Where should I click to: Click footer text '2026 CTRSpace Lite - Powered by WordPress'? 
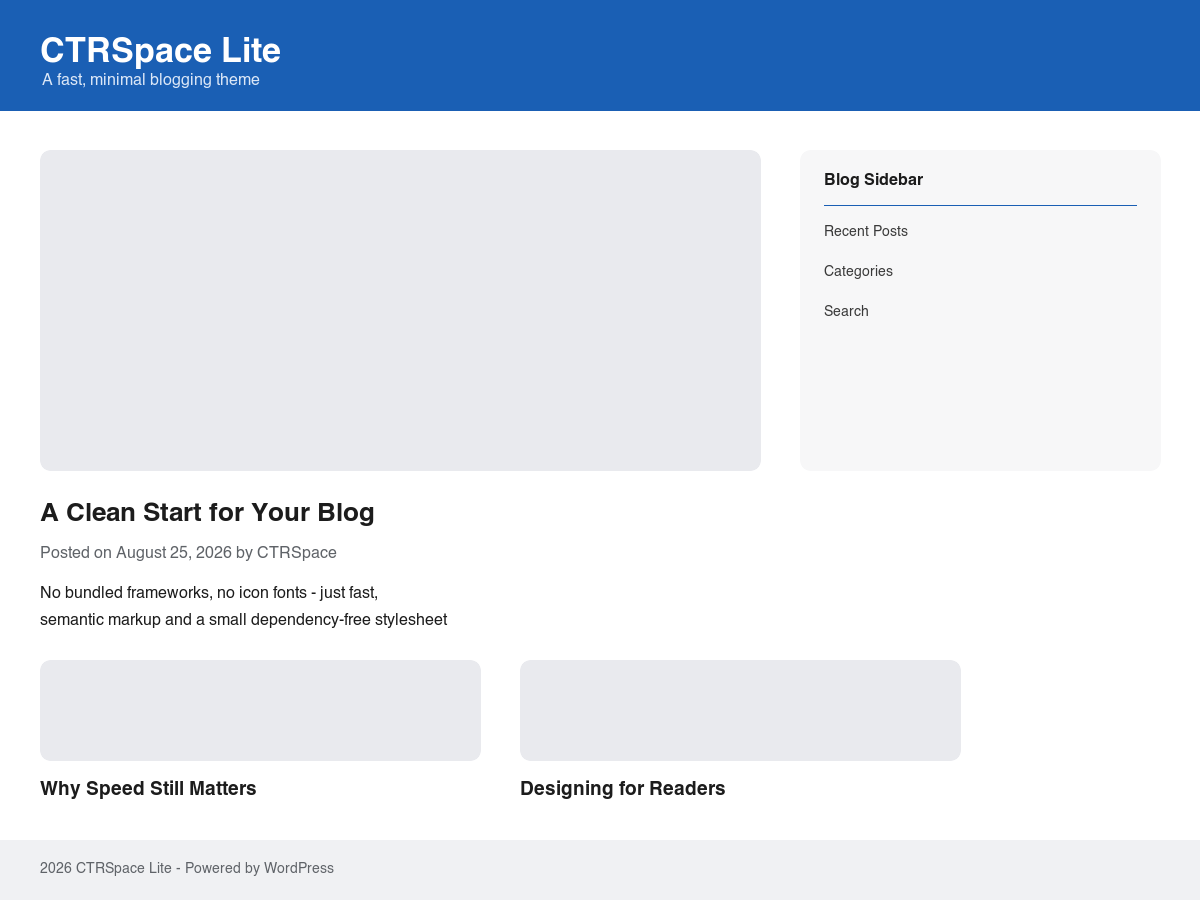coord(187,868)
